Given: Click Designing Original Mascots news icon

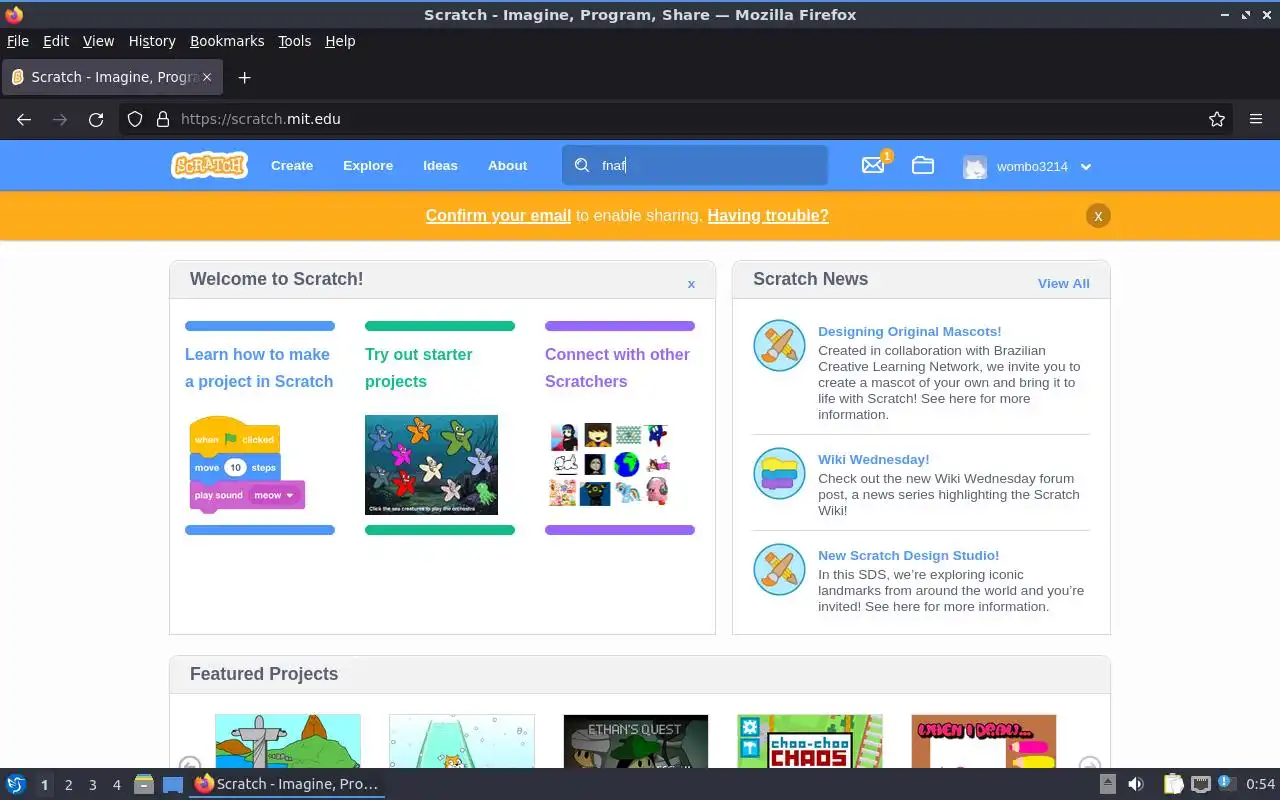Looking at the screenshot, I should coord(779,346).
